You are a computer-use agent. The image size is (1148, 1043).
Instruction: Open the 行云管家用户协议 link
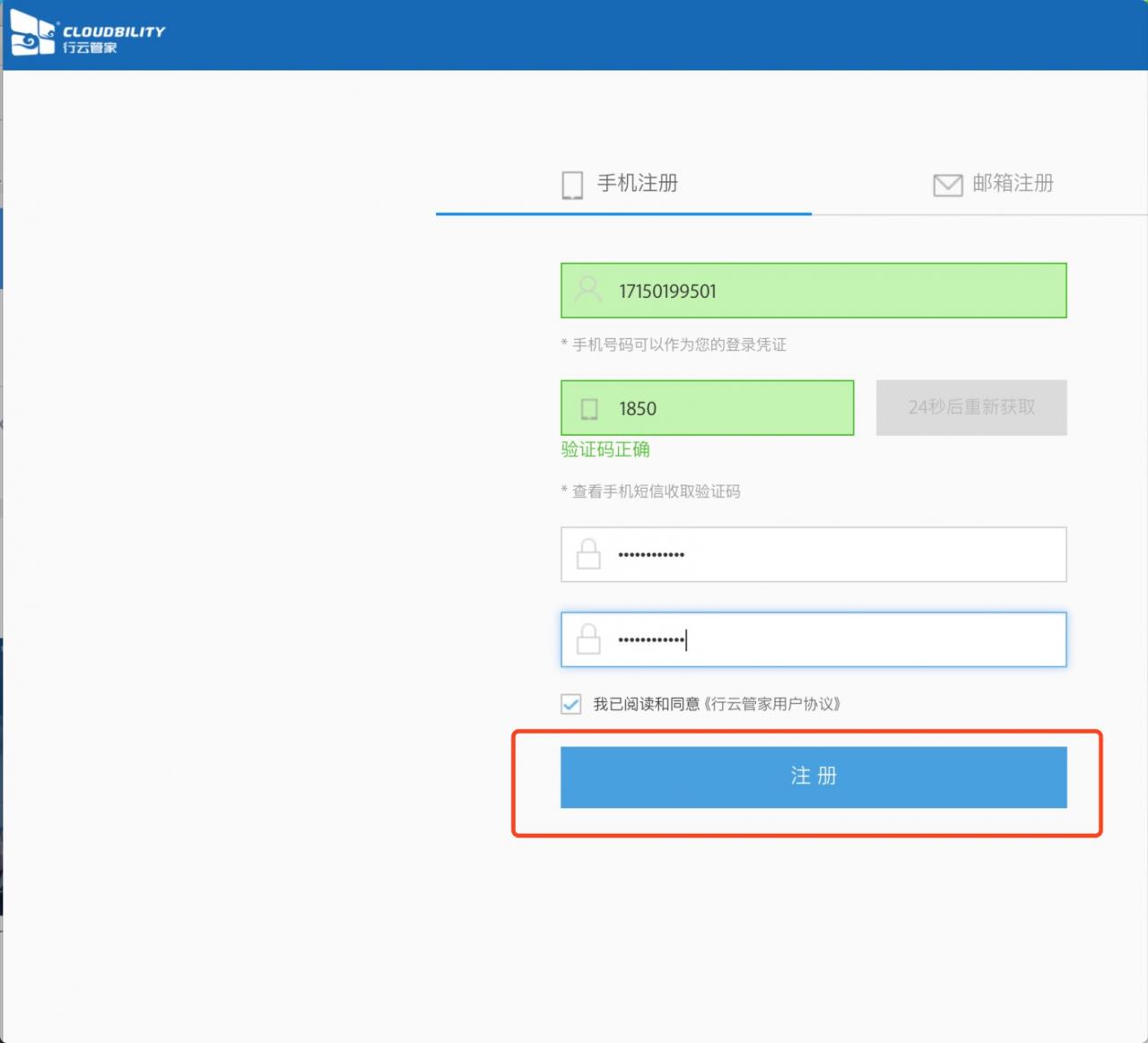775,704
